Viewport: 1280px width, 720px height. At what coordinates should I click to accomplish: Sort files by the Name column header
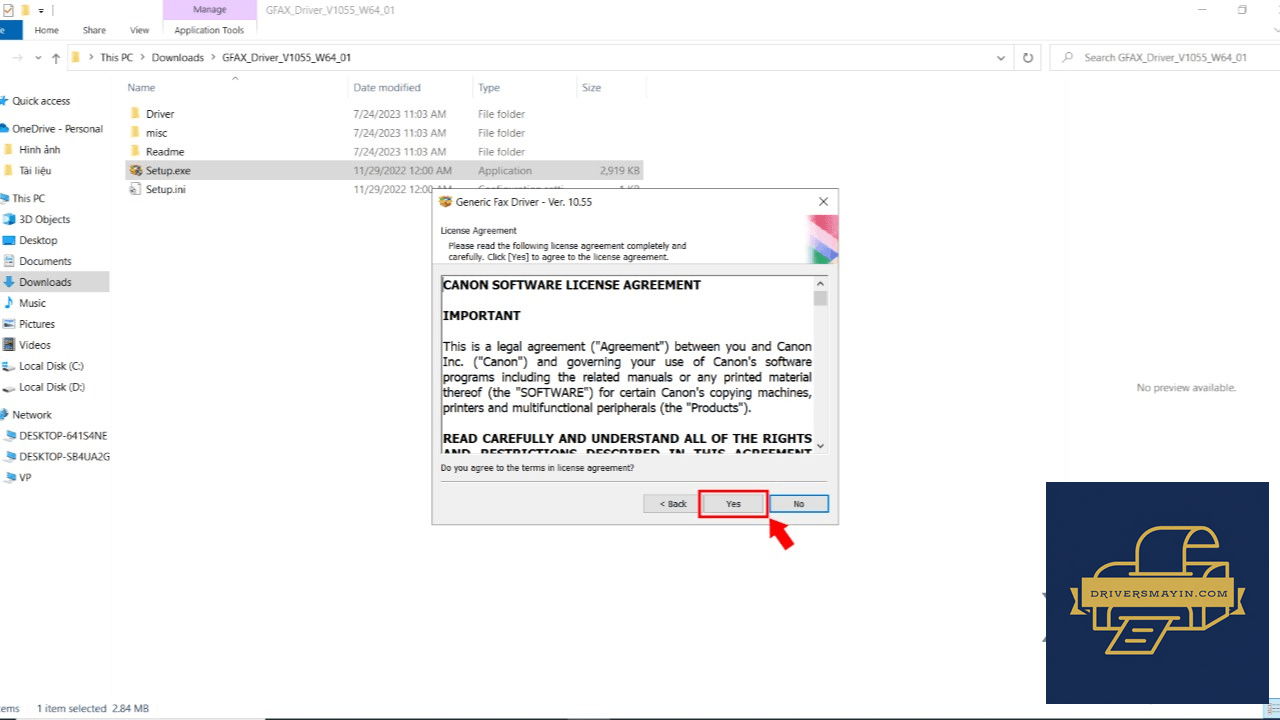(x=141, y=88)
